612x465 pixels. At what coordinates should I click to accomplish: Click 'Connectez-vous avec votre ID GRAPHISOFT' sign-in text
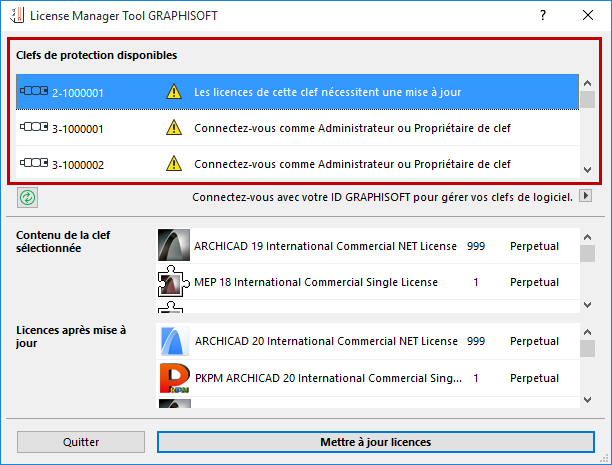[382, 197]
